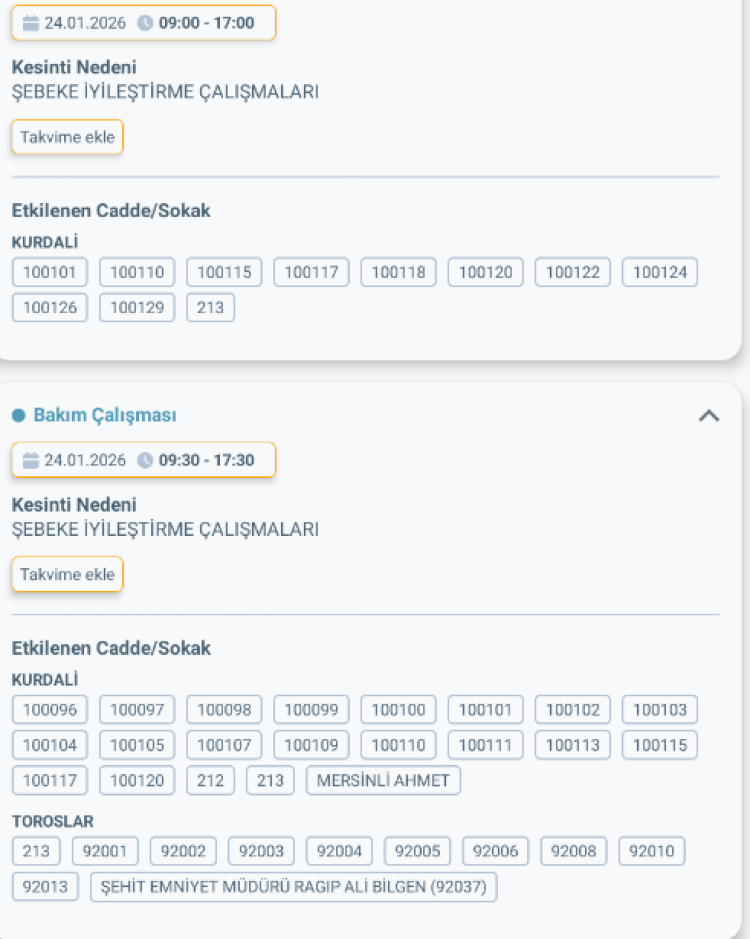Viewport: 750px width, 939px height.
Task: Choose street tag 100129
Action: [x=137, y=307]
